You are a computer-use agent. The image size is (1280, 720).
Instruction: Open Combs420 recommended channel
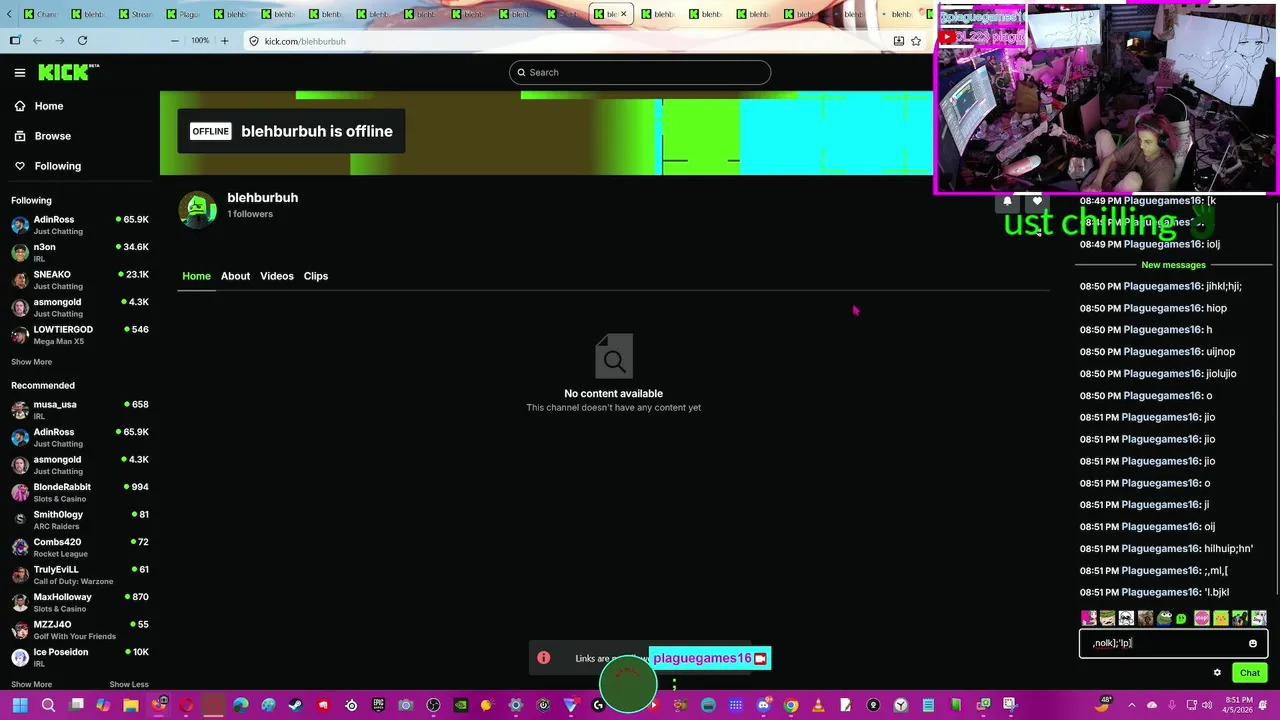point(80,547)
